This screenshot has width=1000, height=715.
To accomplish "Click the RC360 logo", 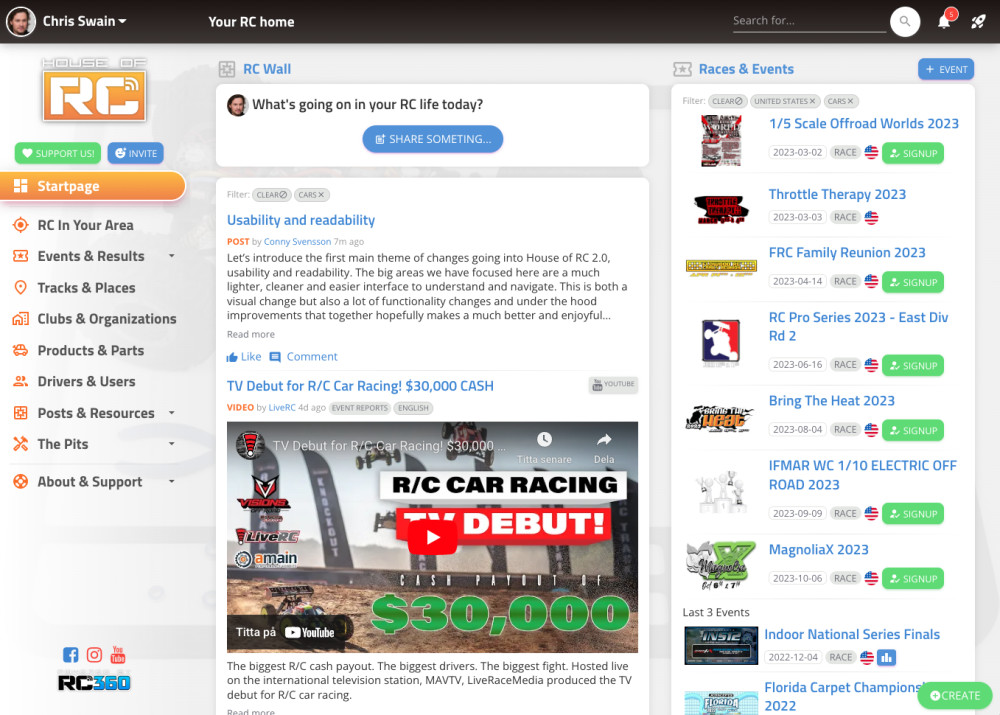I will pos(94,683).
